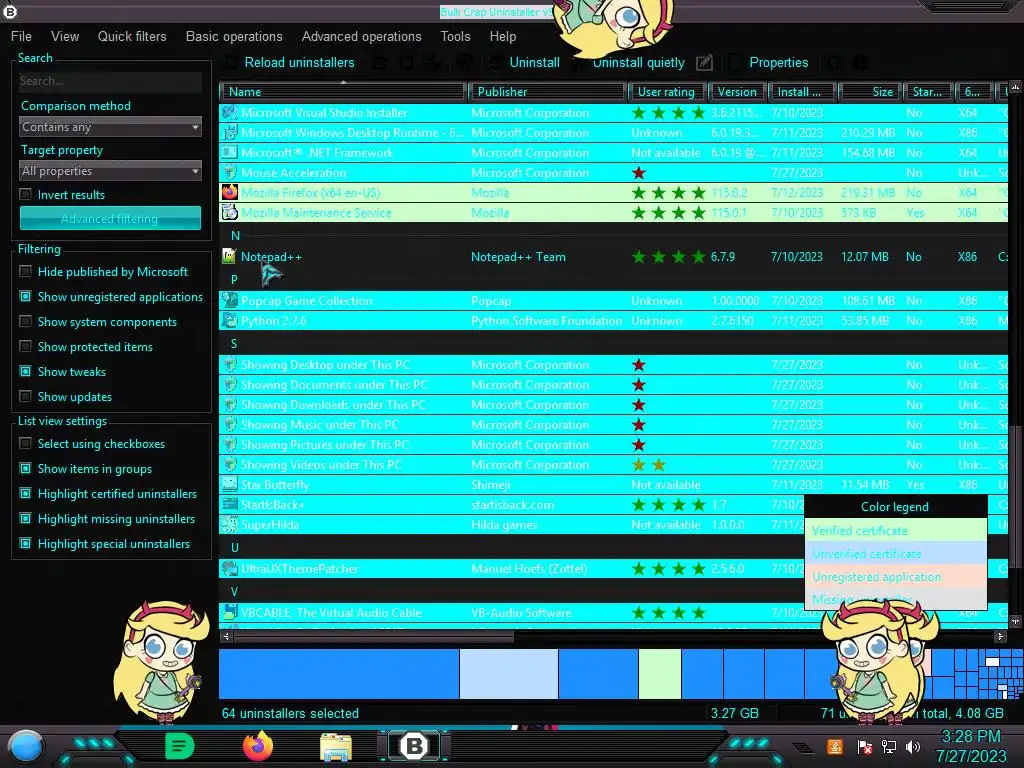Screen dimensions: 1024x768
Task: Toggle Highlight certified uninstallers
Action: (x=25, y=493)
